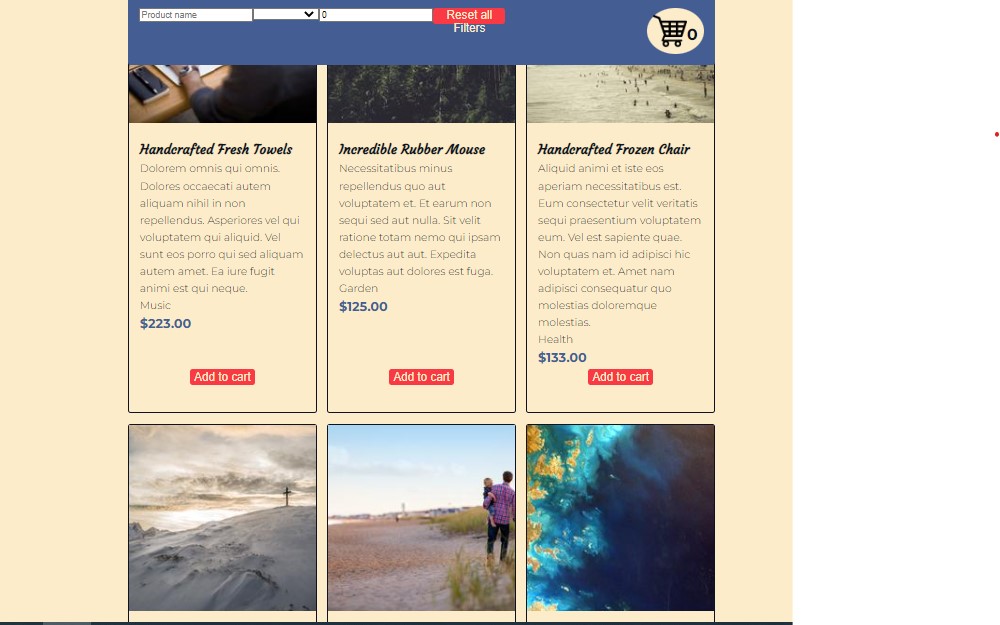Click the father and child beach photo
Image resolution: width=1000 pixels, height=625 pixels.
[x=422, y=518]
